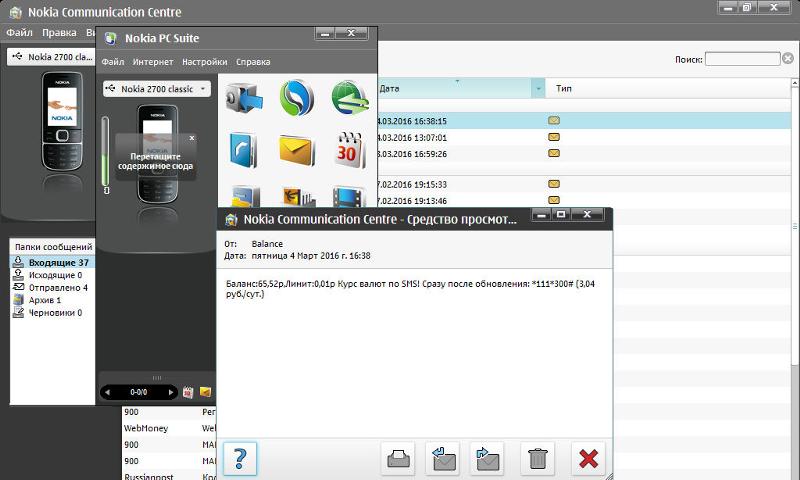This screenshot has width=800, height=480.
Task: Click the envelope icon on the 19:15:33 row
Action: pyautogui.click(x=554, y=184)
